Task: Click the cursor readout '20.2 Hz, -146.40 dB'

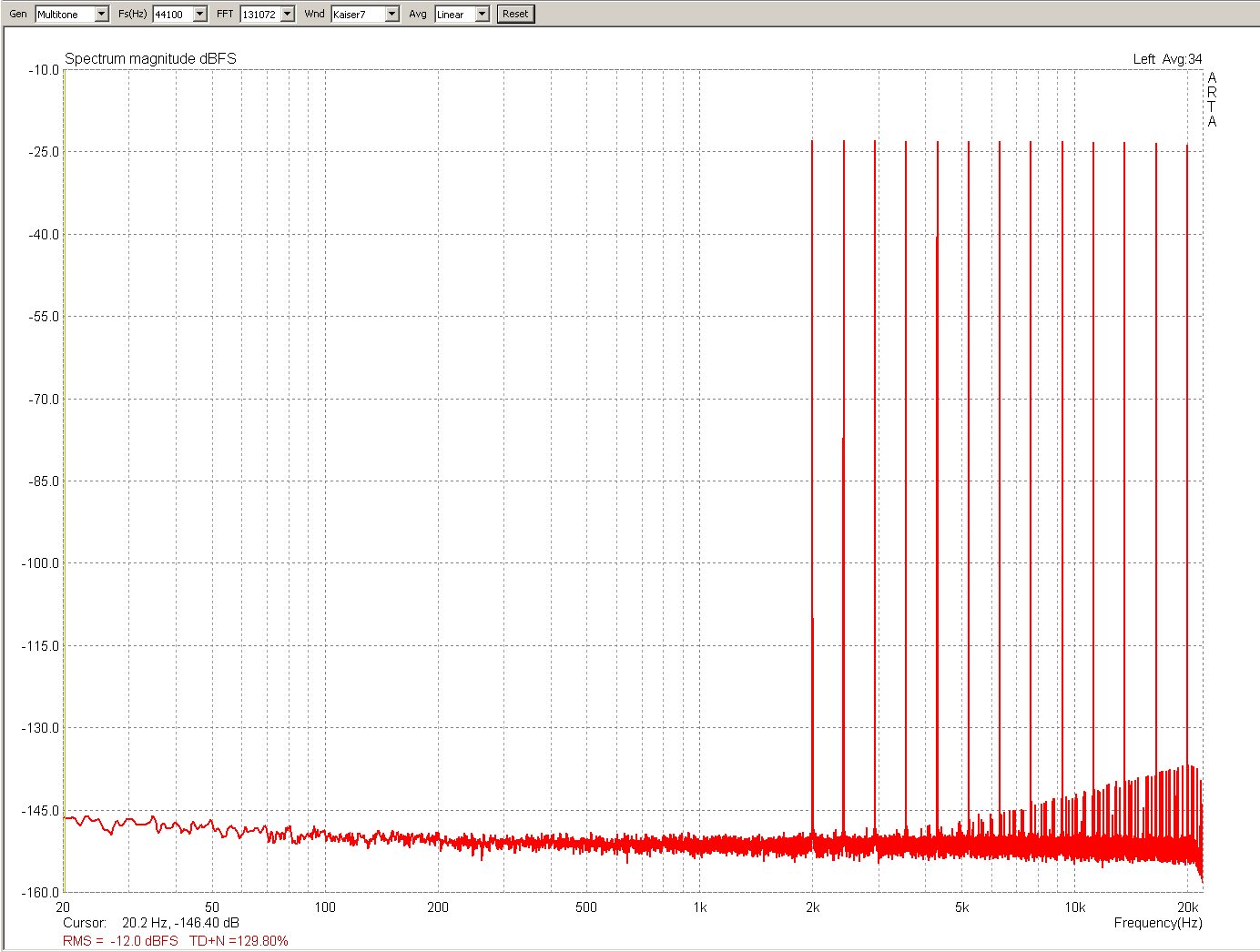Action: [x=180, y=923]
